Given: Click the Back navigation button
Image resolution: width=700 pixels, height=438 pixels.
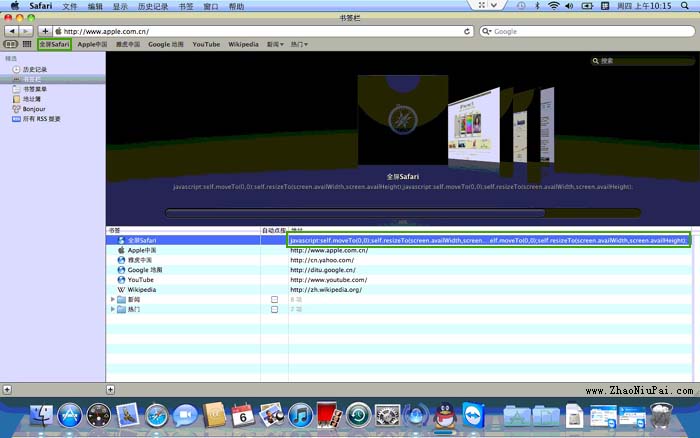Looking at the screenshot, I should 12,31.
